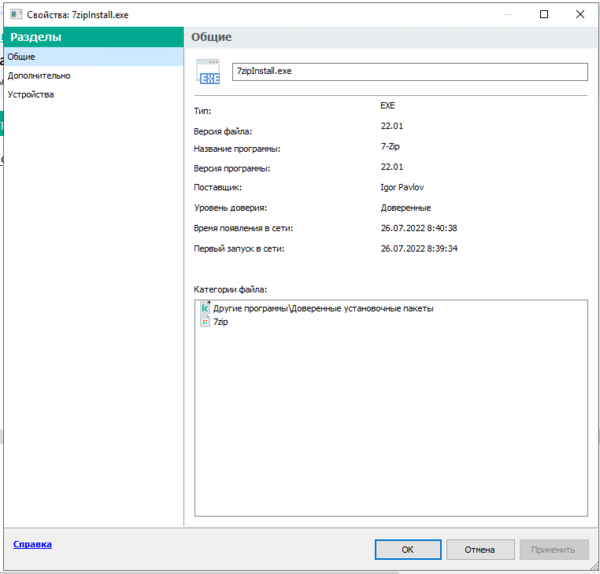
Task: Select the Общие section in the sidebar
Action: click(x=21, y=57)
